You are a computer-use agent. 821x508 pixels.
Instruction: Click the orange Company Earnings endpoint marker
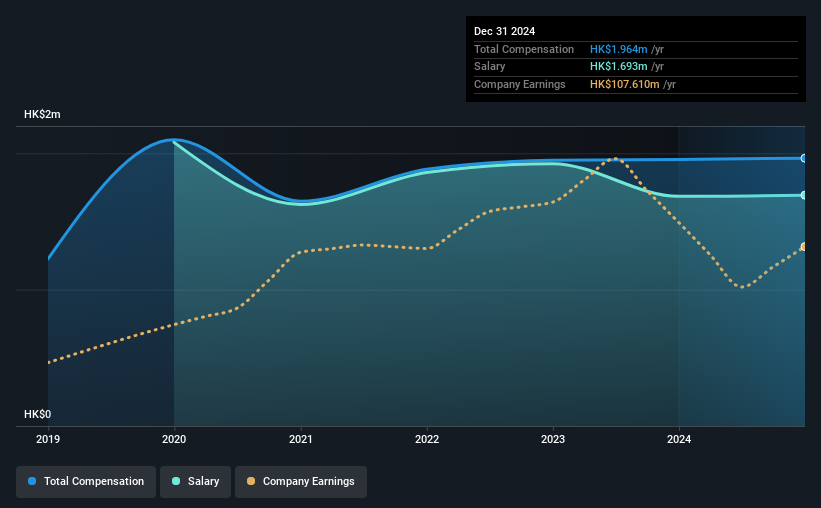click(803, 247)
